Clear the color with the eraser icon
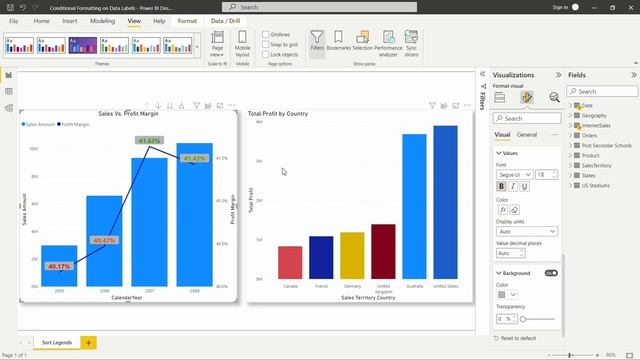The image size is (640, 360). (514, 210)
